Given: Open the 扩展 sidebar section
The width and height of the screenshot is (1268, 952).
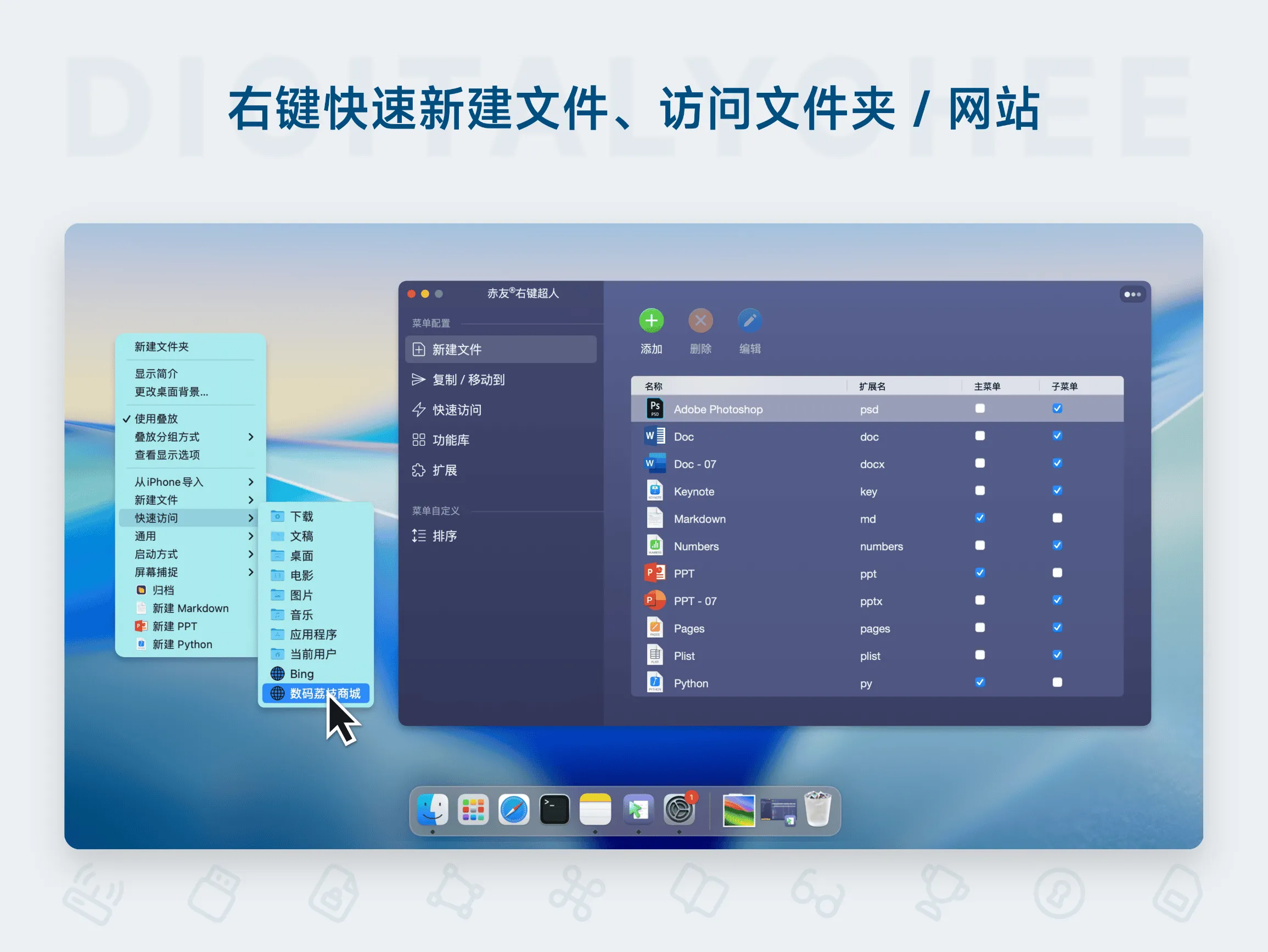Looking at the screenshot, I should pos(445,470).
